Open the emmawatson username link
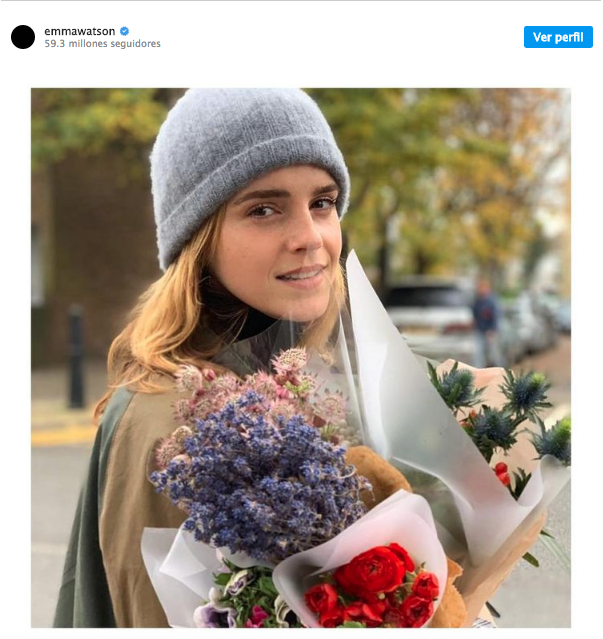Image resolution: width=603 pixels, height=639 pixels. point(80,31)
